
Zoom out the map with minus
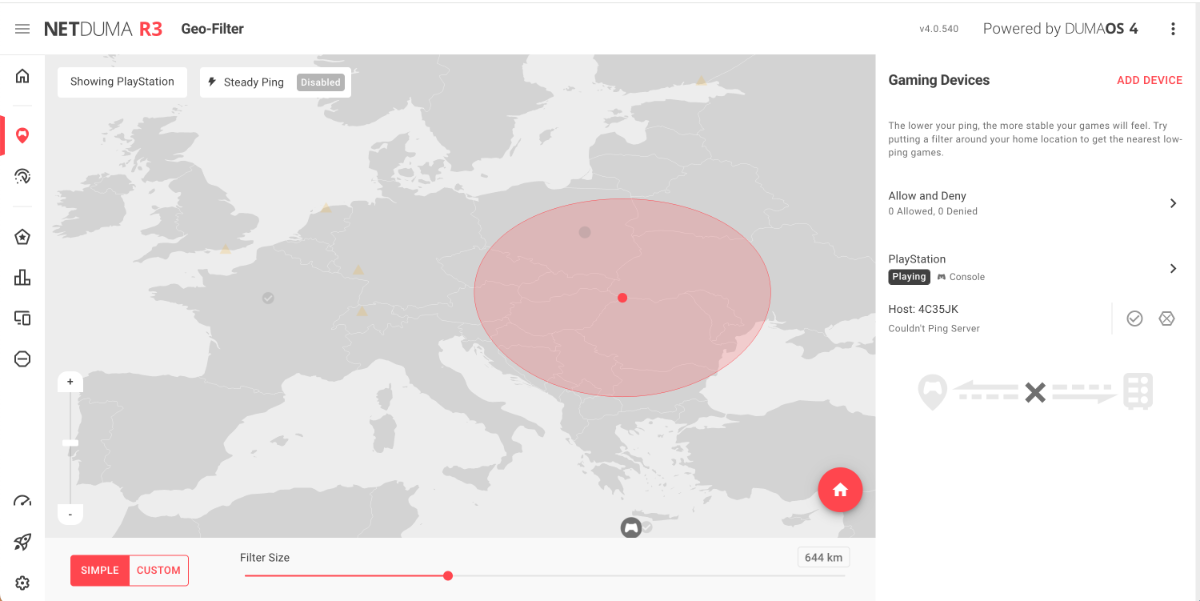(x=70, y=514)
